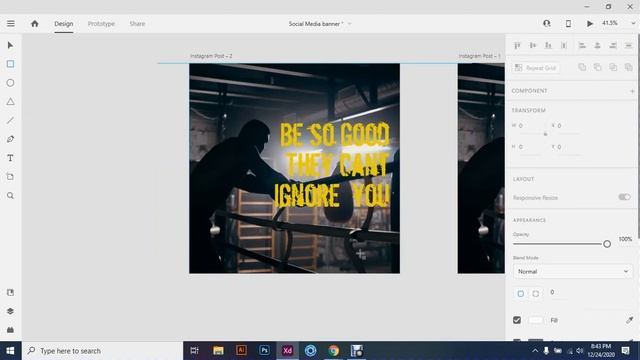Switch to the Prototype tab

pos(101,24)
